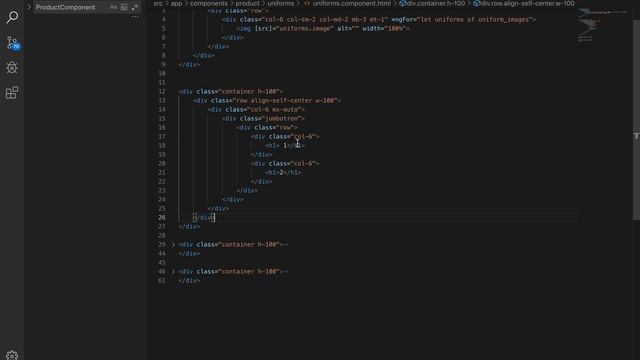Screen dimensions: 640x360
Task: Click the h1 tag containing 1 on line 18
Action: 285,146
